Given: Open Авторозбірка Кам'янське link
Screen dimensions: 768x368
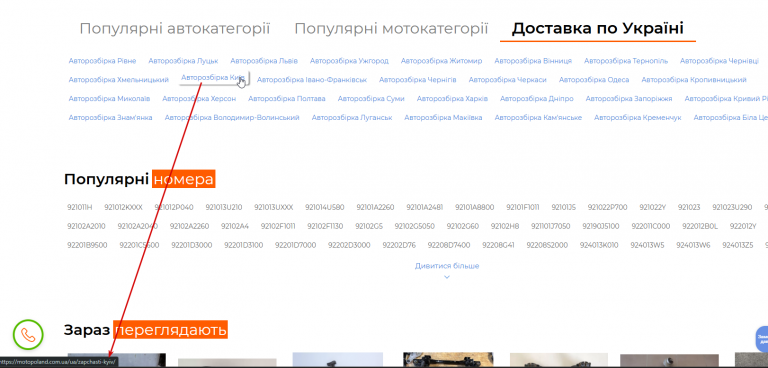Looking at the screenshot, I should (x=538, y=118).
